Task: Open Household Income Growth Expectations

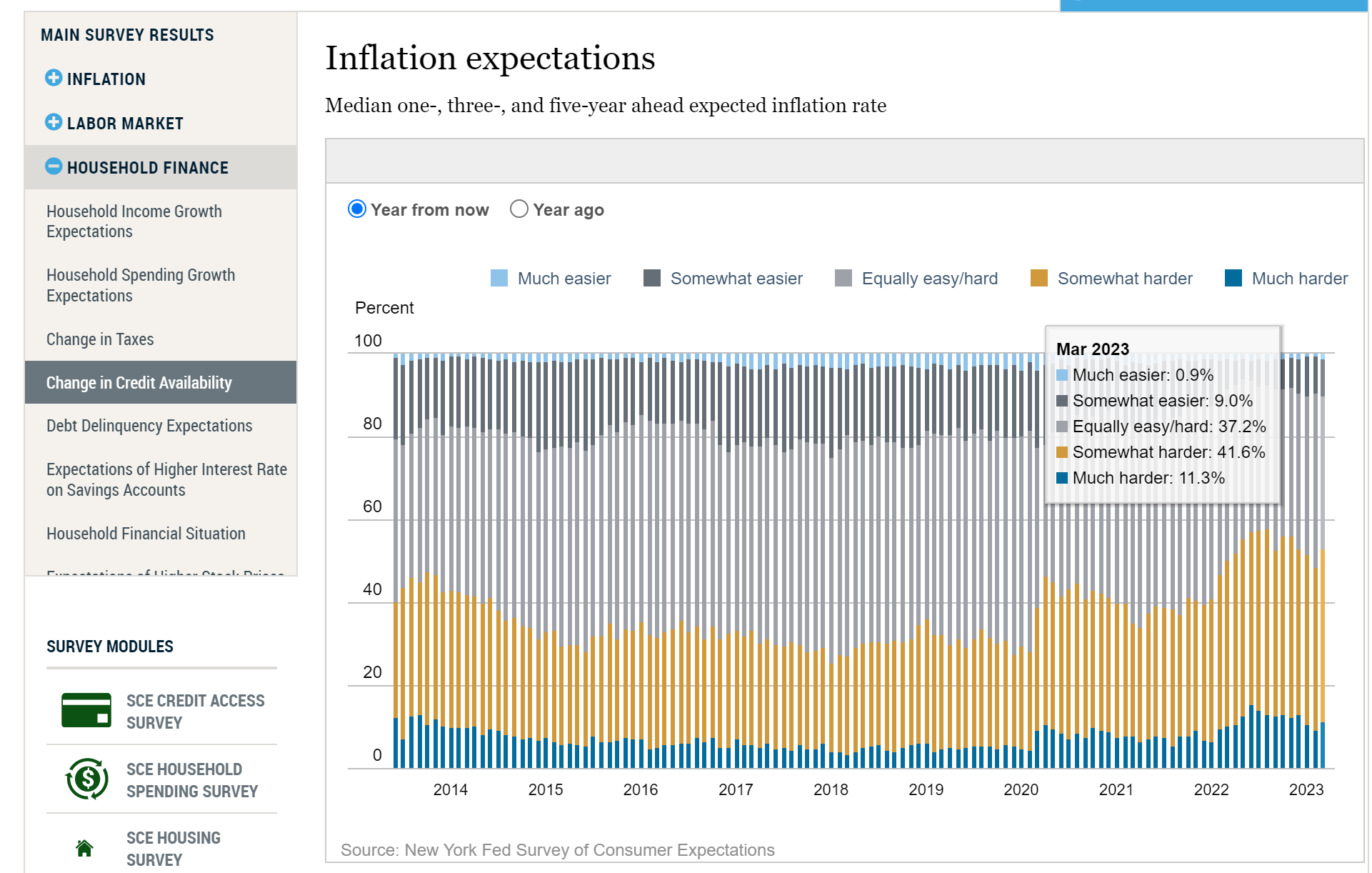Action: pos(134,221)
